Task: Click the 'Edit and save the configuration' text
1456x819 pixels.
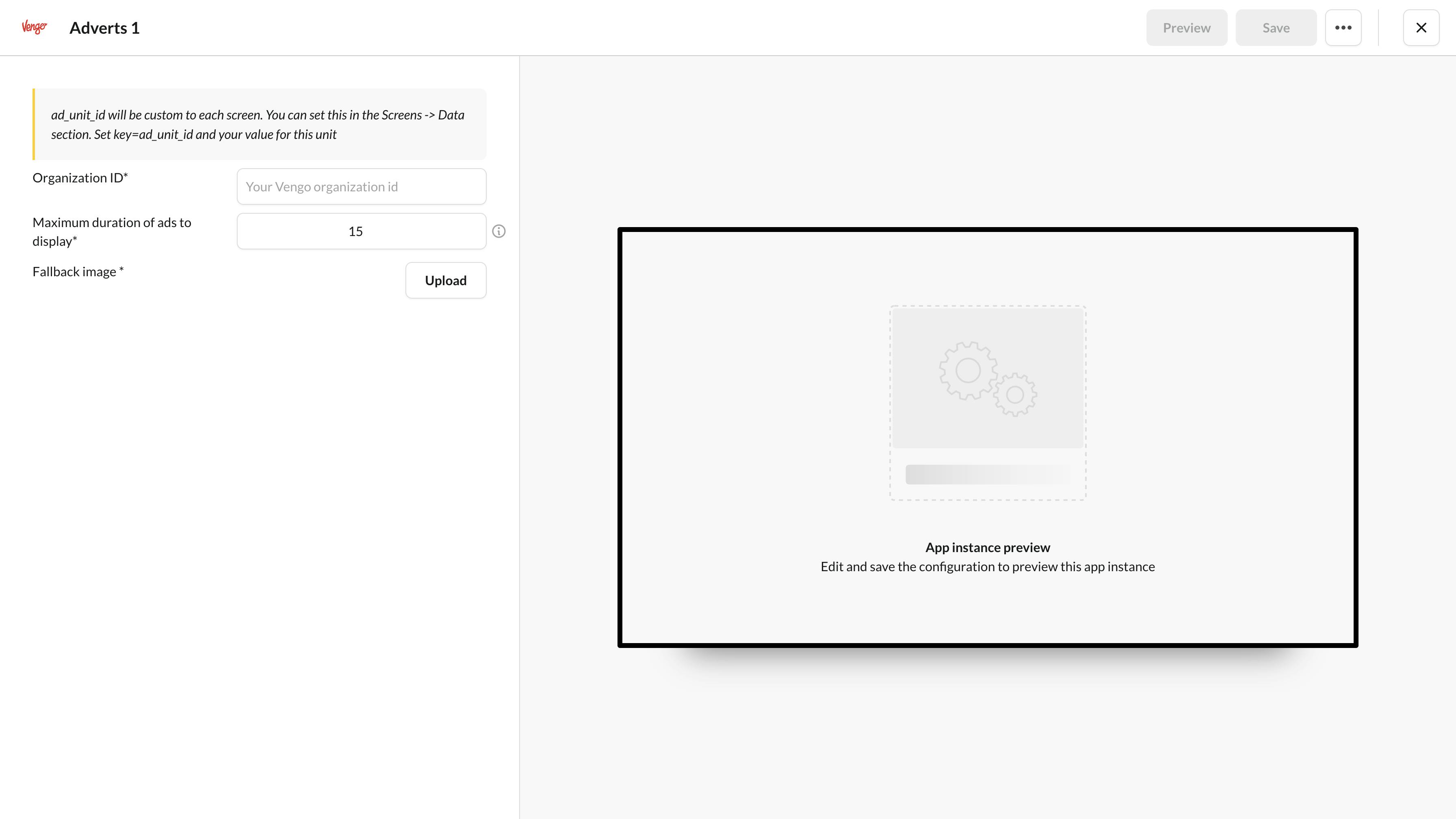Action: click(x=988, y=566)
